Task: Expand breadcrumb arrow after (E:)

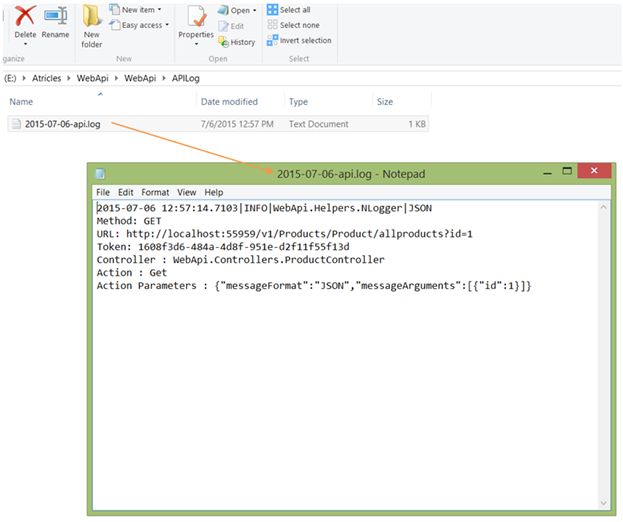Action: (x=24, y=78)
